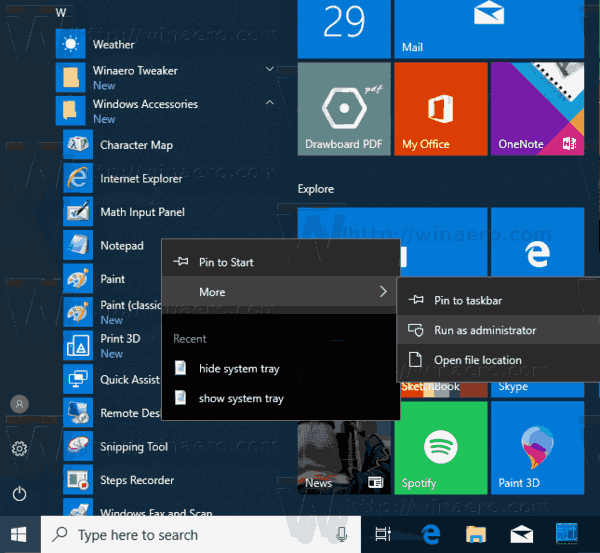600x553 pixels.
Task: Open the Steps Recorder icon
Action: point(78,480)
